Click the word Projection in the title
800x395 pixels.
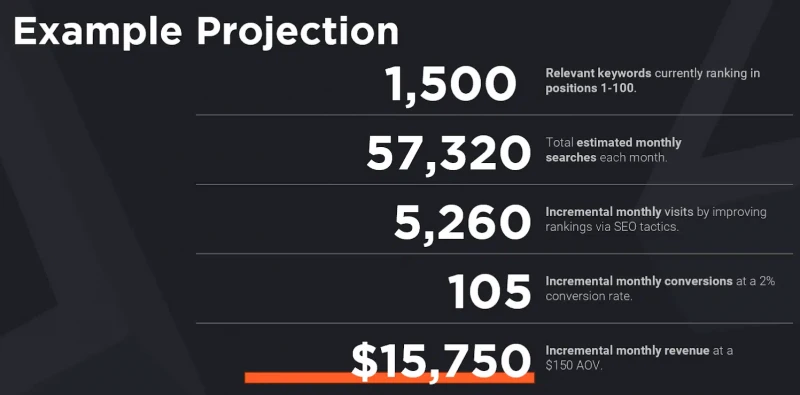pos(298,32)
